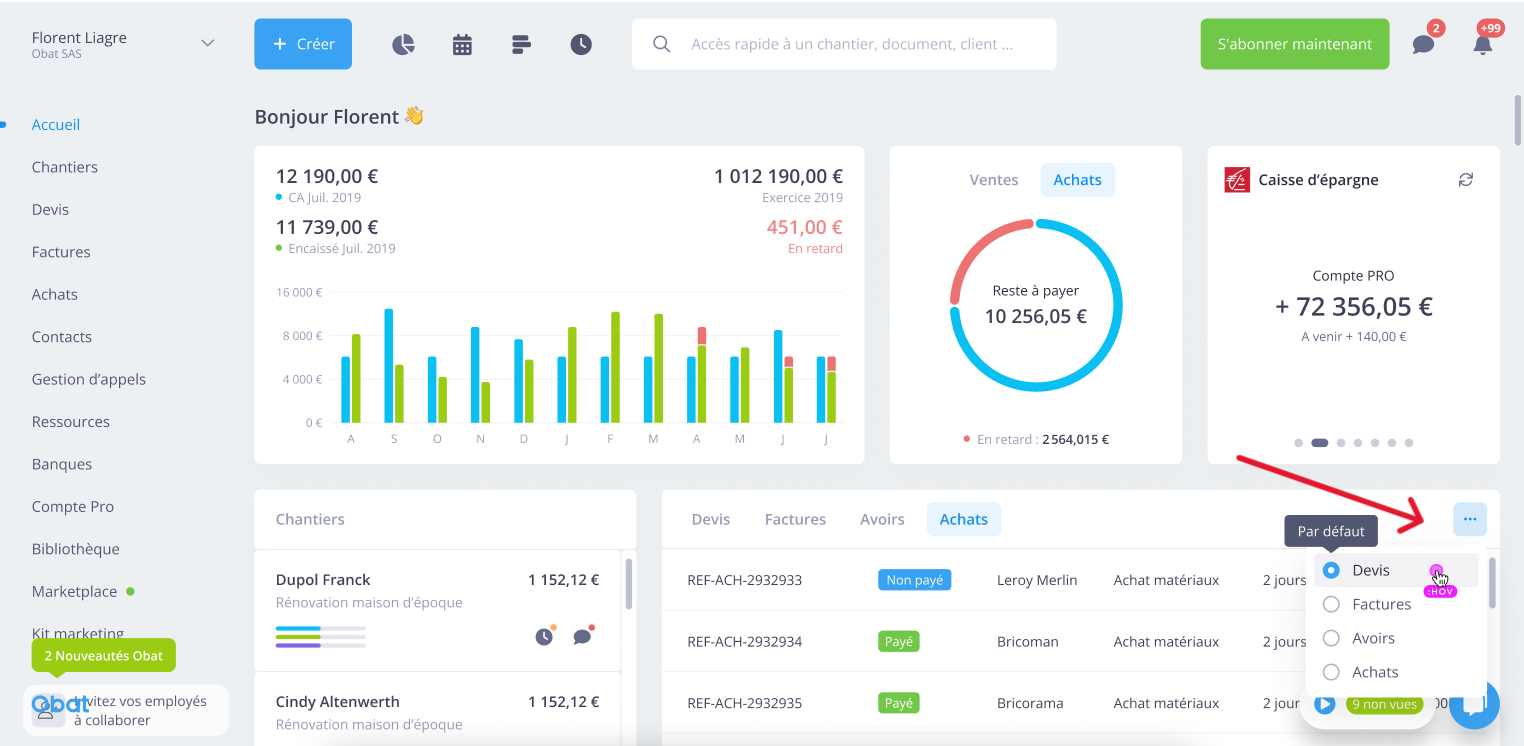This screenshot has width=1524, height=746.
Task: Click the Caisse d'épargne logo
Action: pyautogui.click(x=1237, y=180)
